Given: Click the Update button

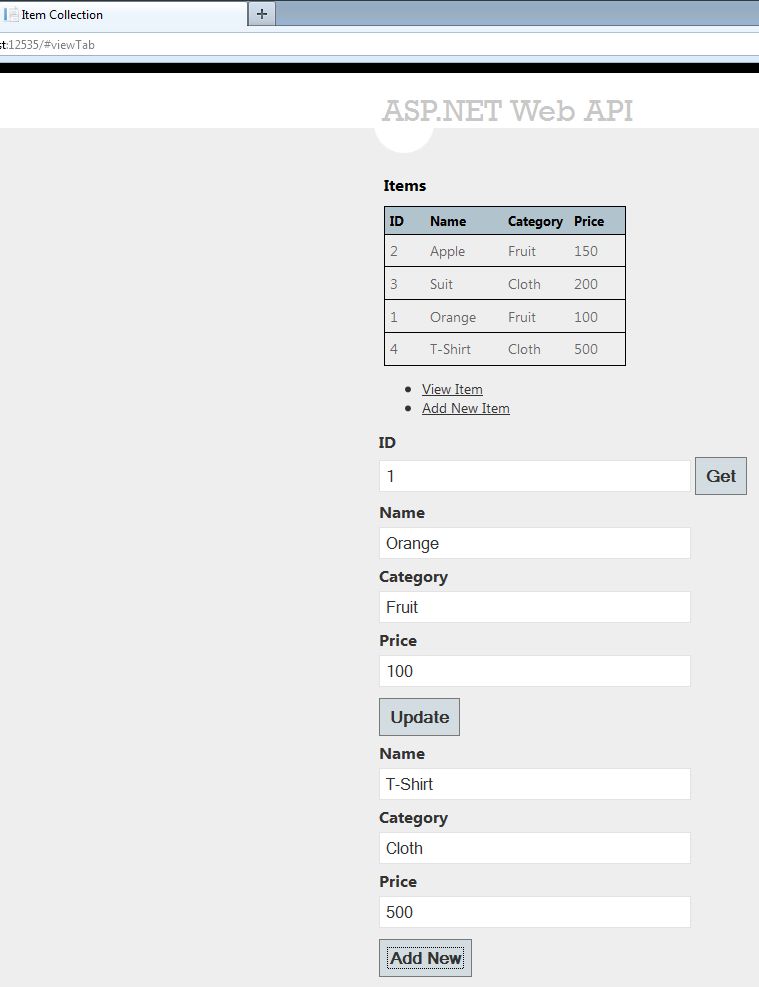Looking at the screenshot, I should [x=419, y=717].
